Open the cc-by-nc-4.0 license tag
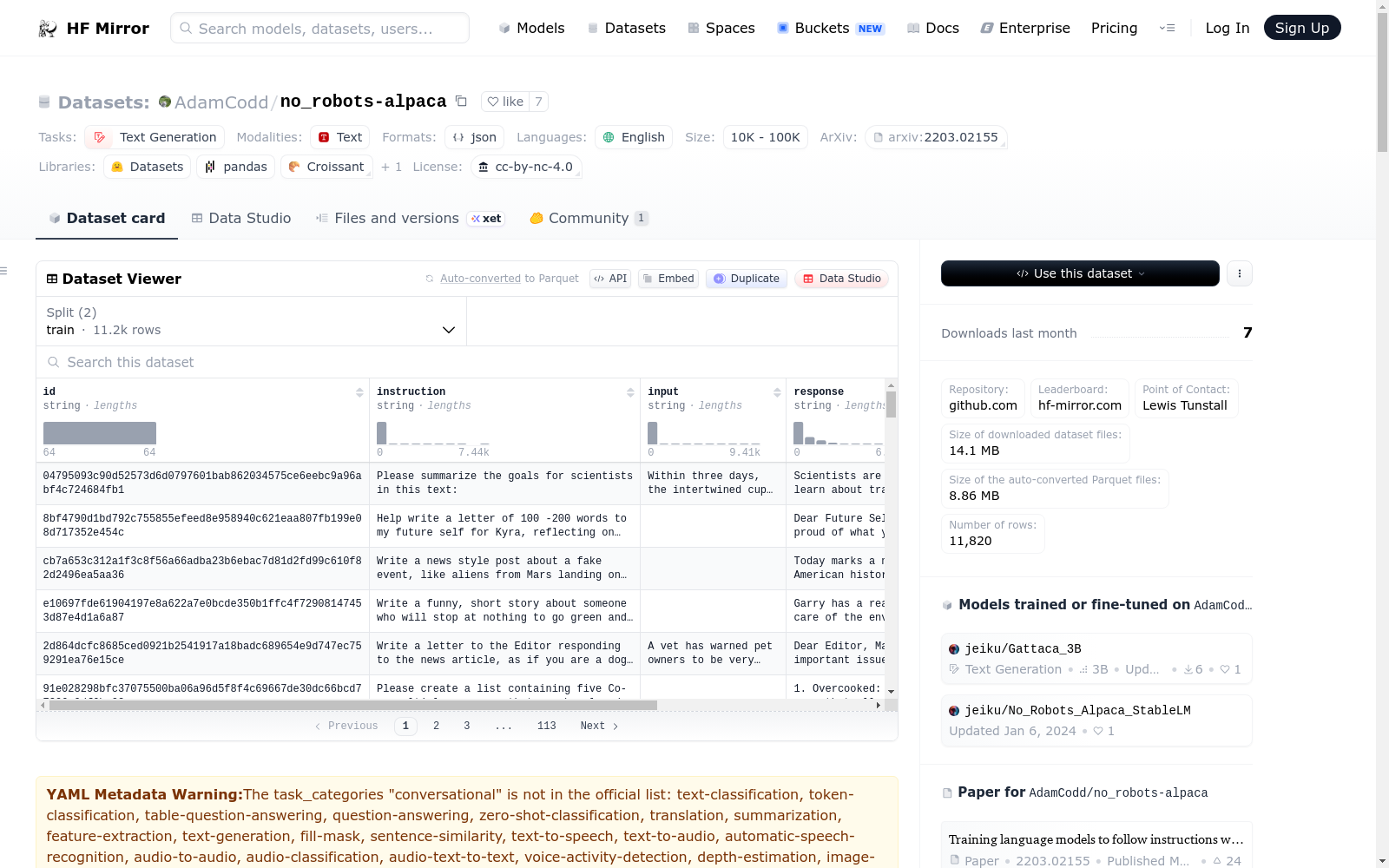1389x868 pixels. point(526,167)
